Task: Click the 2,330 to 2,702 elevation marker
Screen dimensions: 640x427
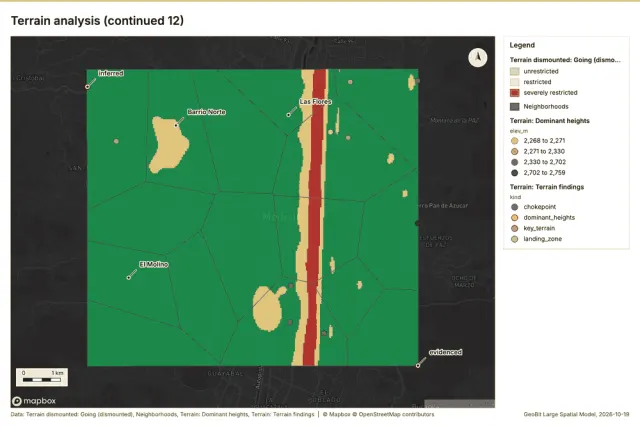Action: click(x=515, y=162)
